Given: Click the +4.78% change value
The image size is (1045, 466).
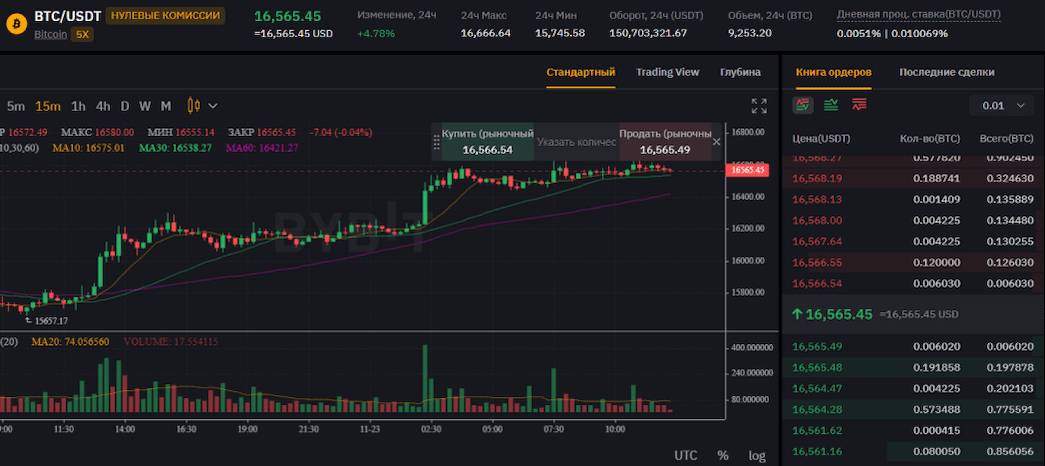Looking at the screenshot, I should click(x=376, y=33).
